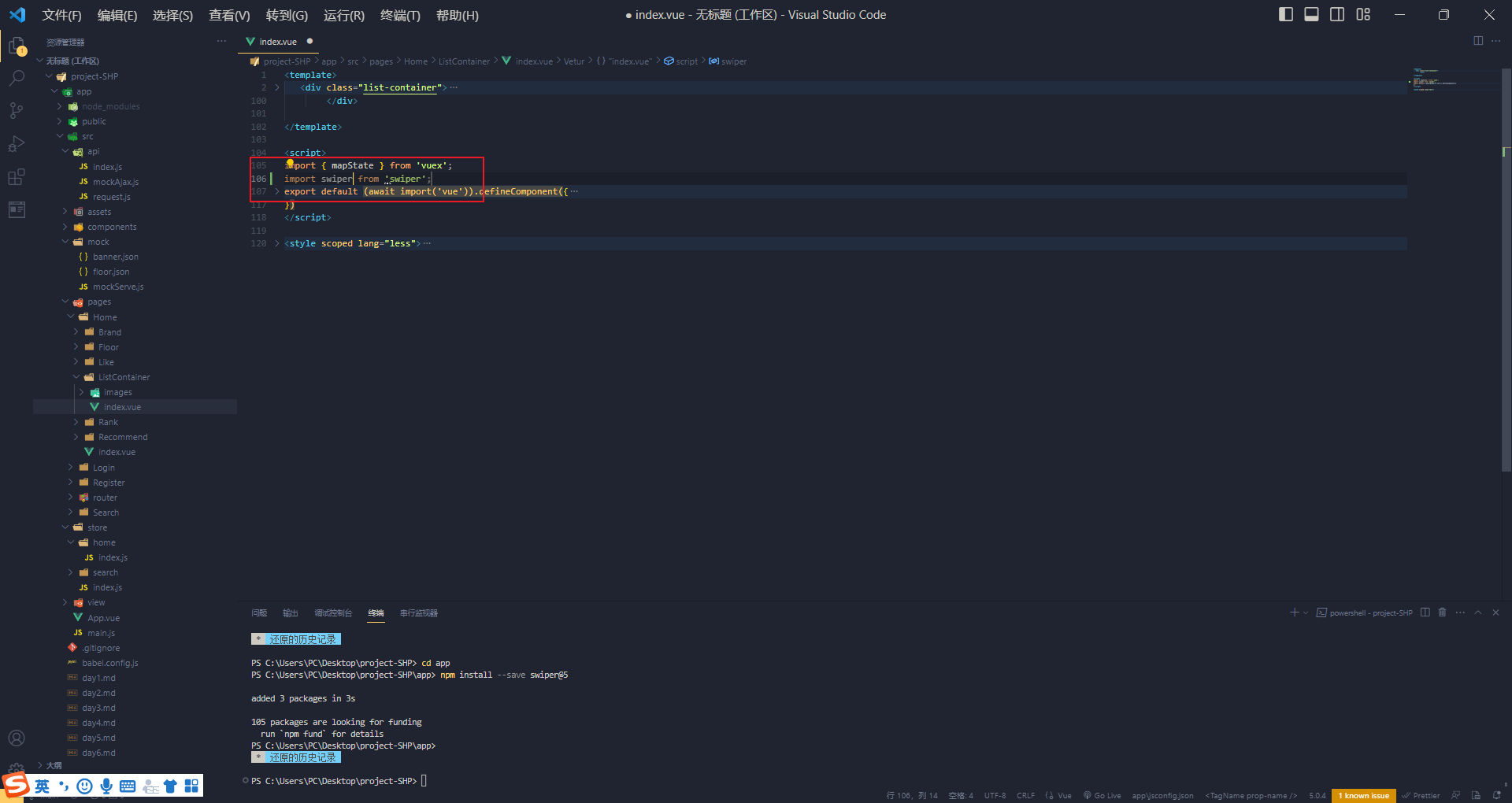Open the Search icon in activity bar
1512x803 pixels.
pos(17,77)
